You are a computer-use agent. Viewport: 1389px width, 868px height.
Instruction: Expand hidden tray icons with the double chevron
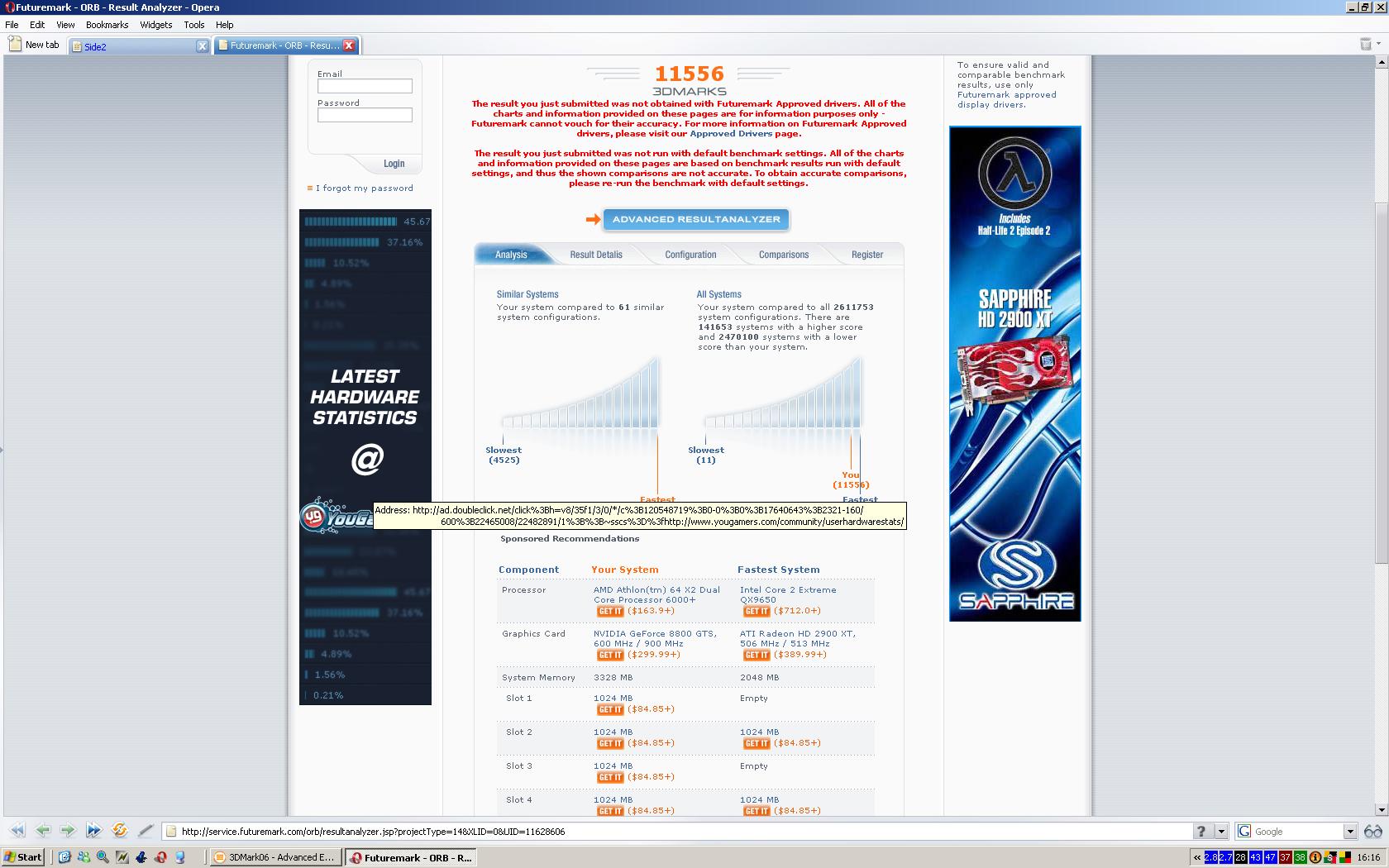tap(1196, 857)
